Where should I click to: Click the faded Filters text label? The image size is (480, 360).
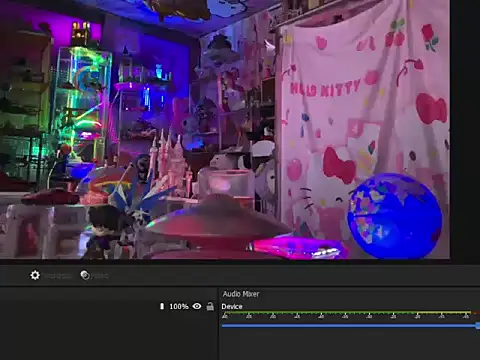(100, 276)
